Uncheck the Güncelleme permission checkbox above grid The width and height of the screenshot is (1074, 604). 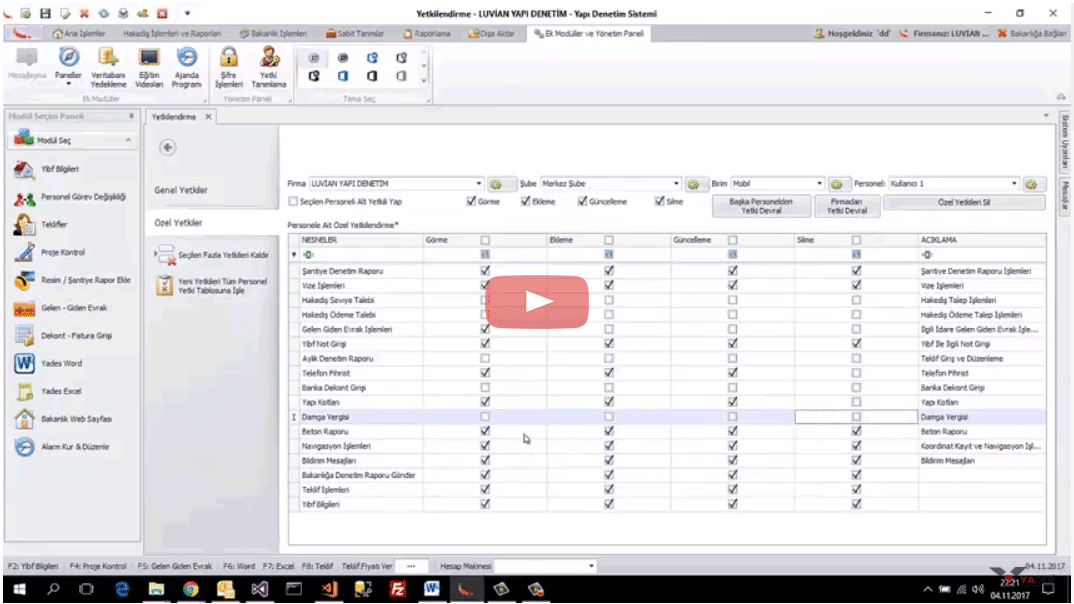click(583, 201)
